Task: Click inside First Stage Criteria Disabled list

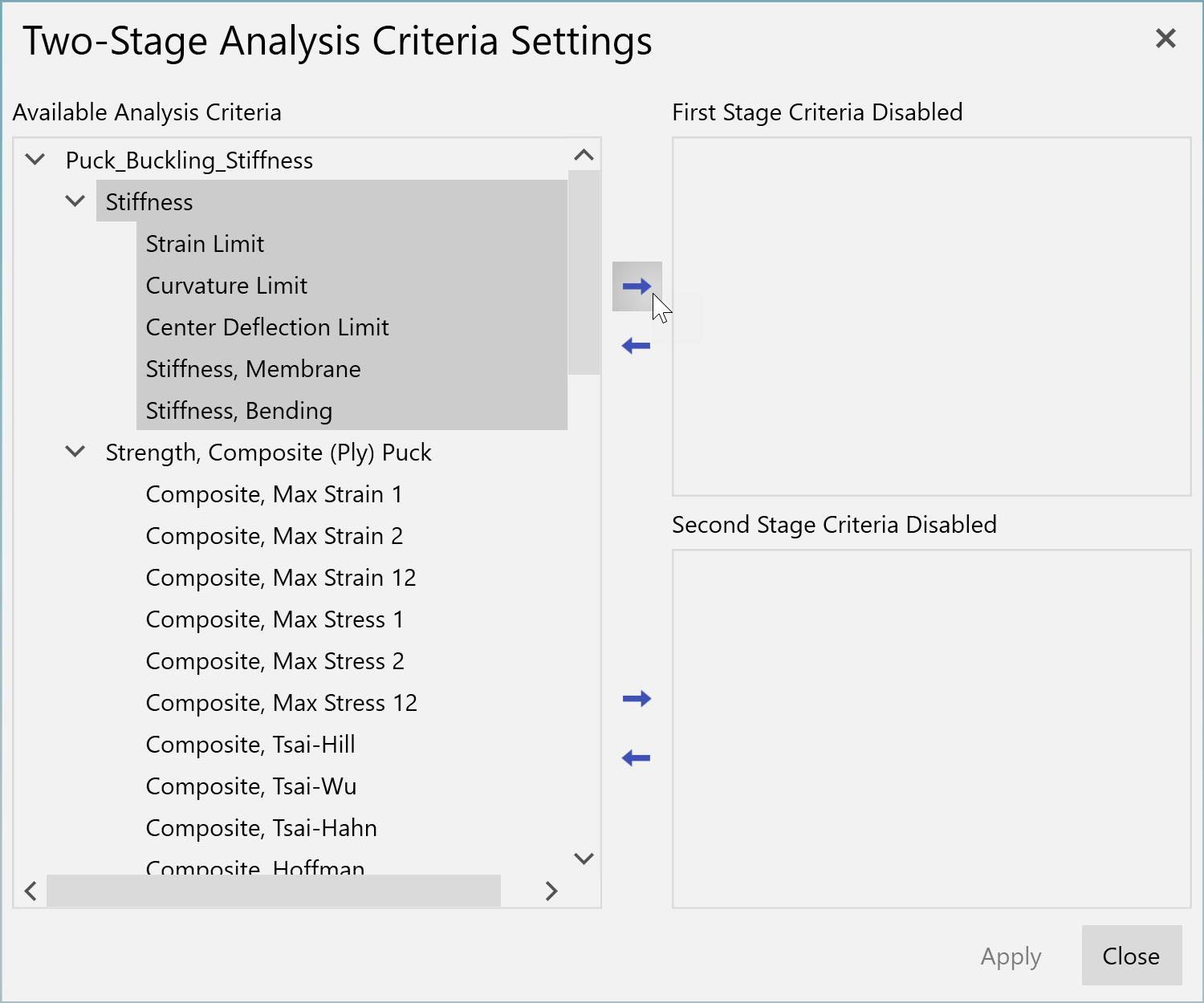Action: click(x=931, y=316)
